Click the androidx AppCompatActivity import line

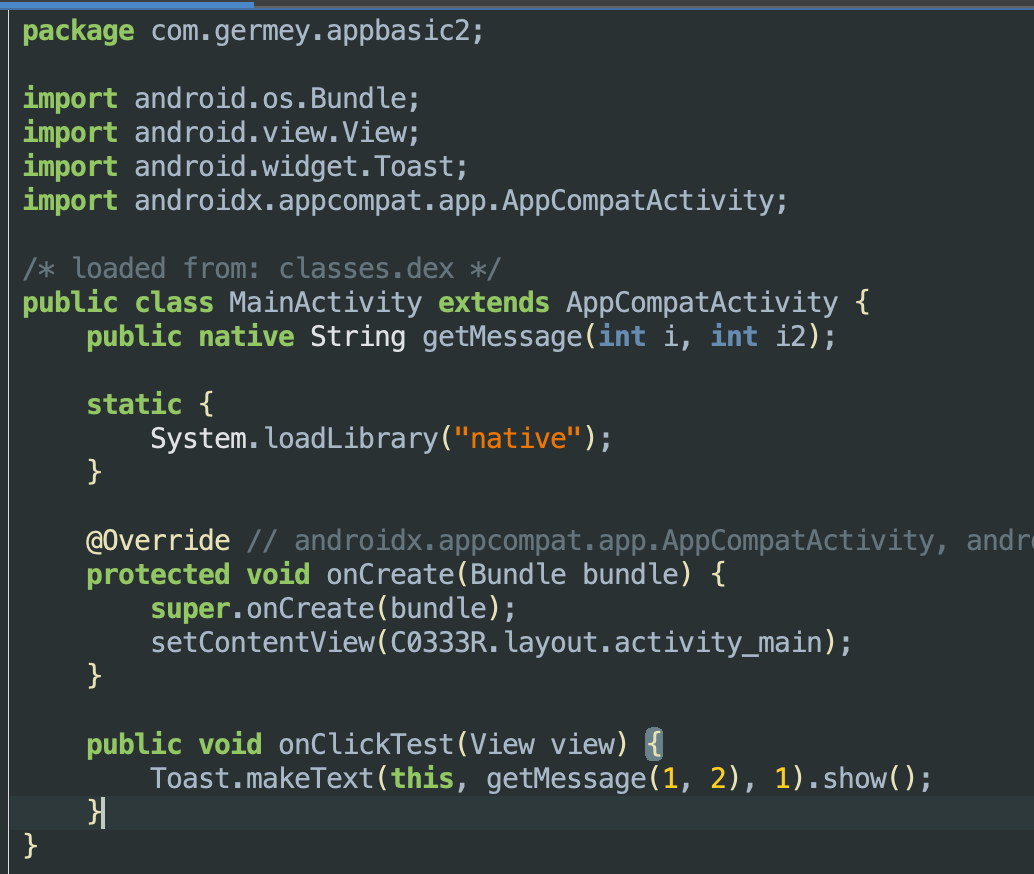[460, 201]
